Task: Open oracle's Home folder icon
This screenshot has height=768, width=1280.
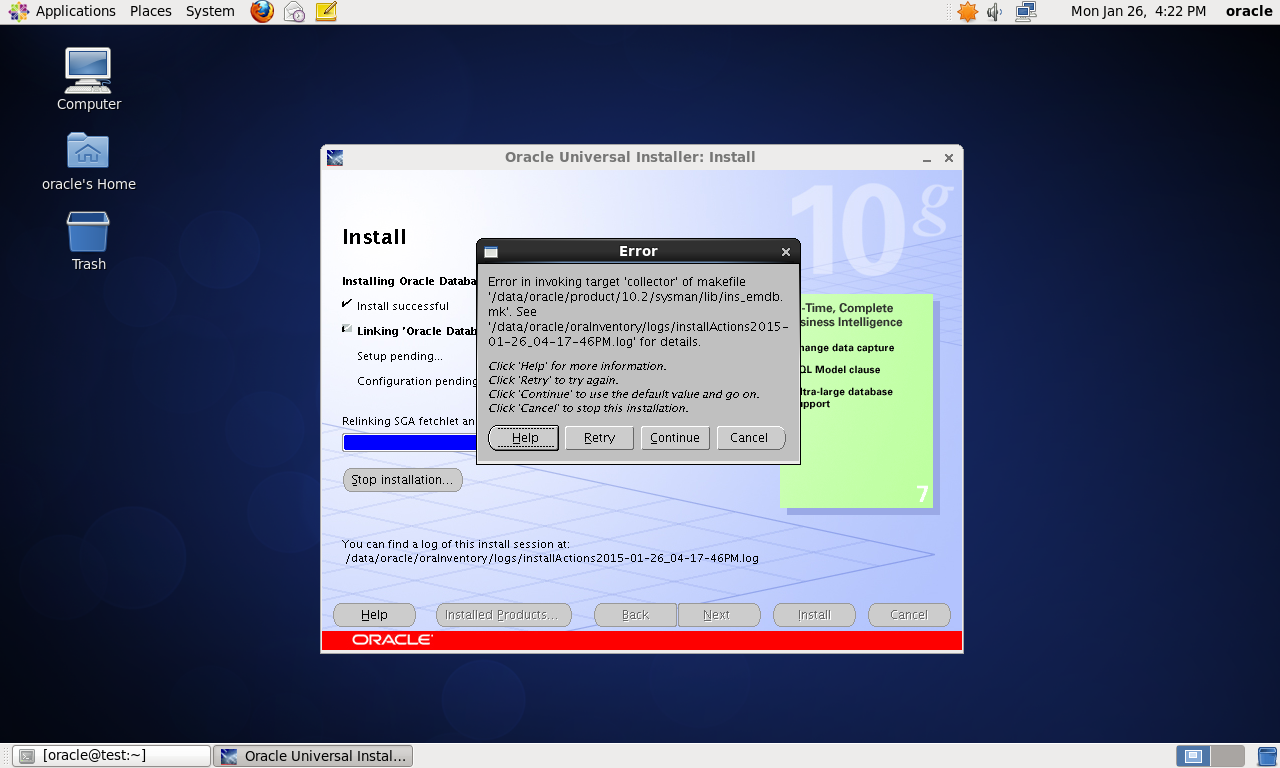Action: pos(89,162)
